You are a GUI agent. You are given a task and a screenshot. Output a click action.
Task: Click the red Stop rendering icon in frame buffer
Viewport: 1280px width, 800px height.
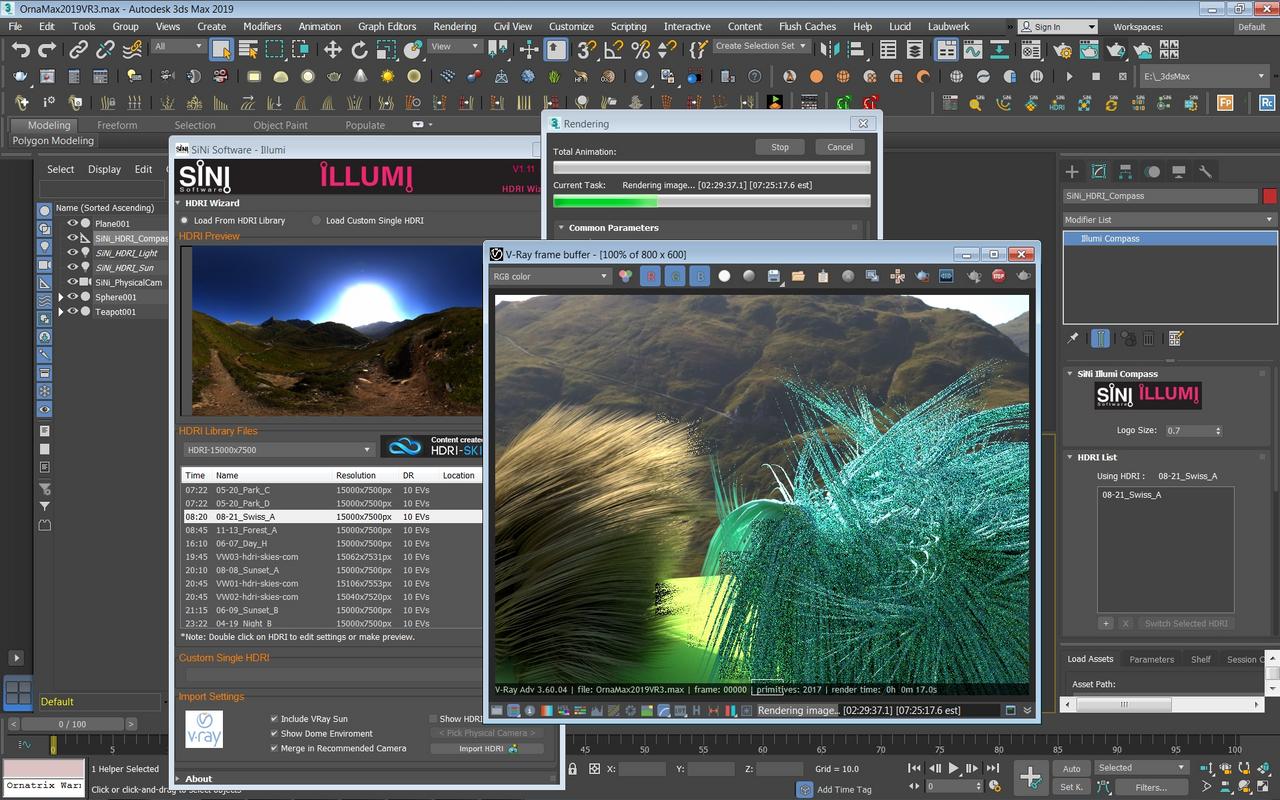[x=998, y=276]
